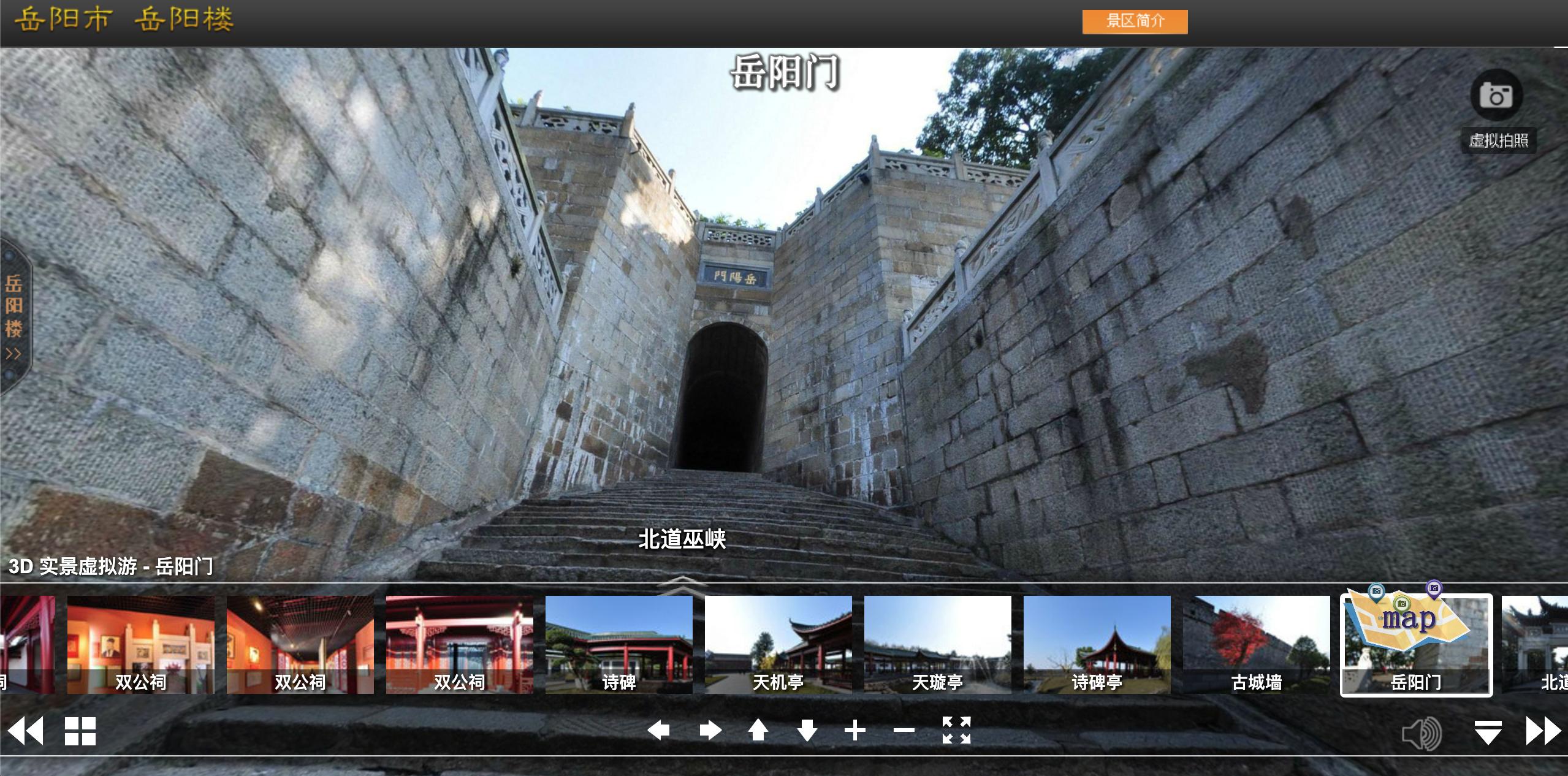Tilt the panorama view down

tap(807, 730)
